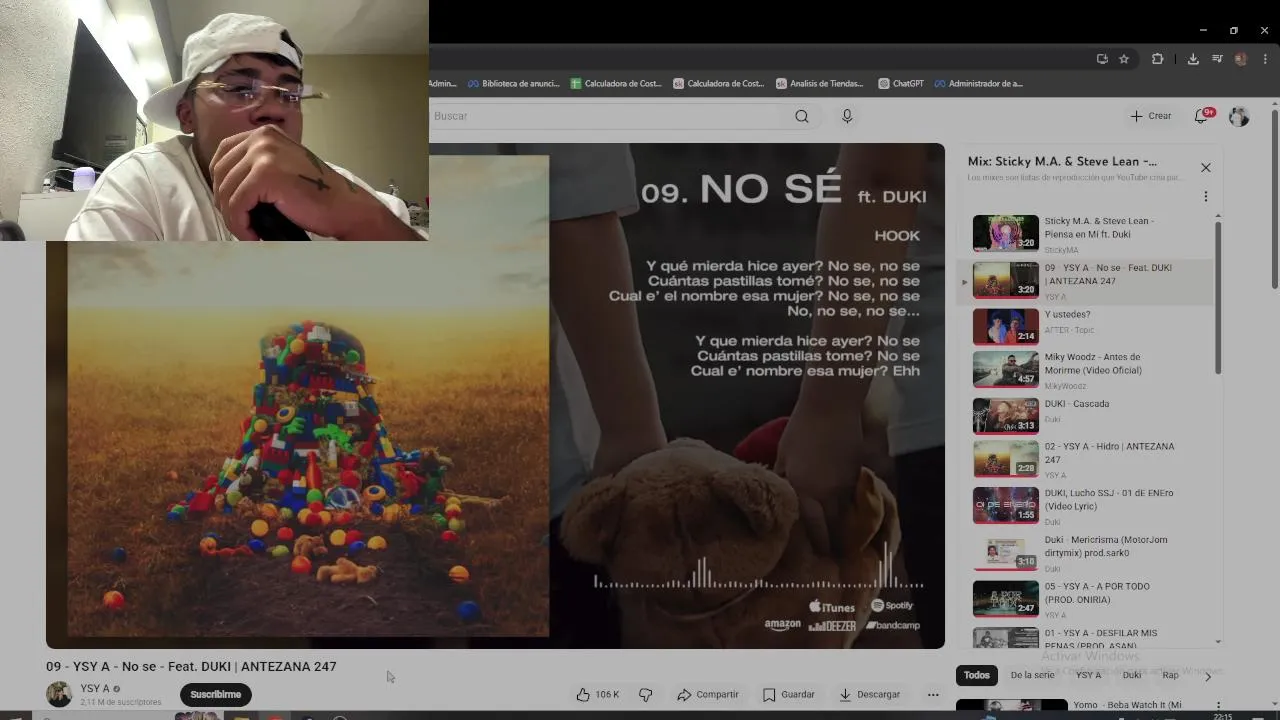Click the Crear button
1280x720 pixels.
tap(1151, 116)
